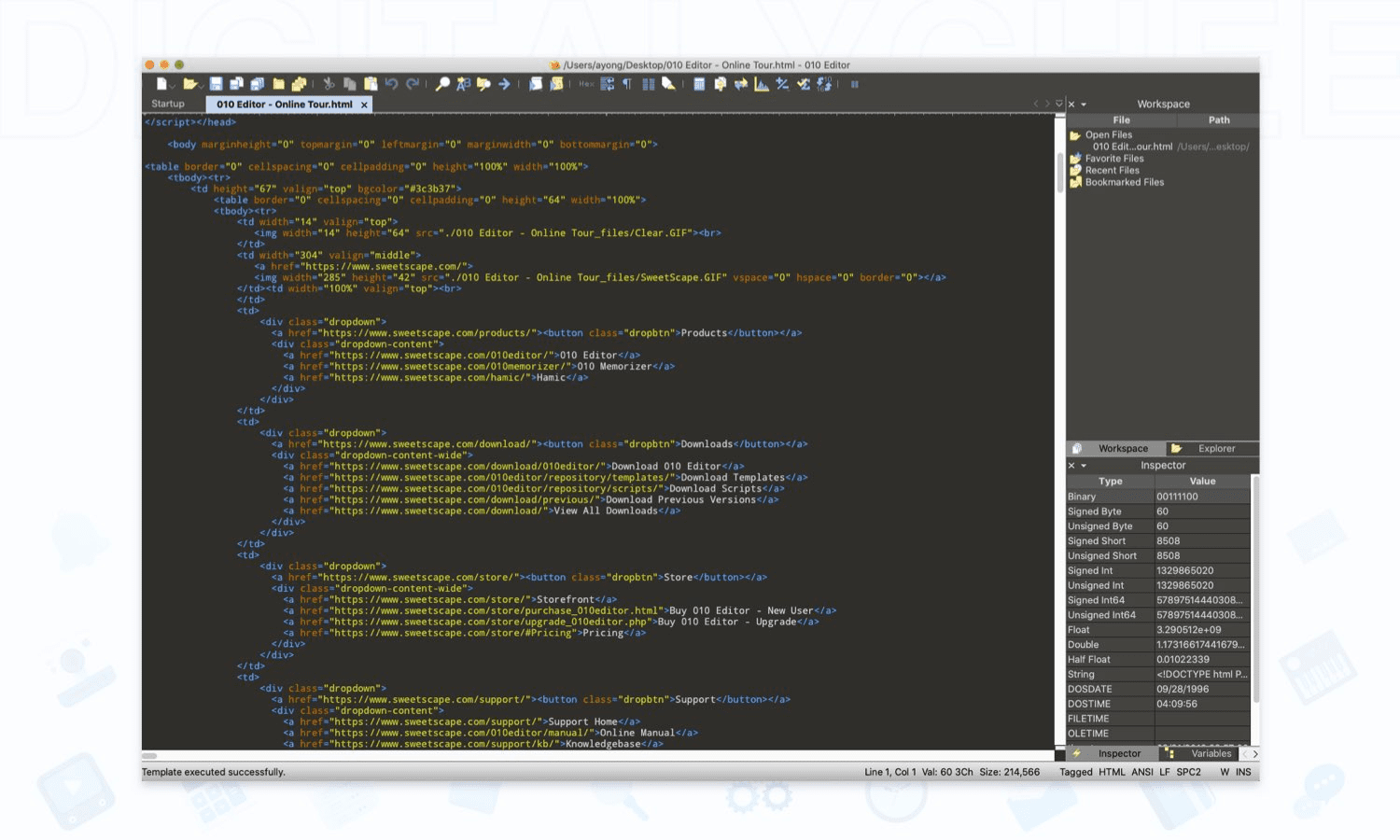Click the Undo arrow icon

391,84
